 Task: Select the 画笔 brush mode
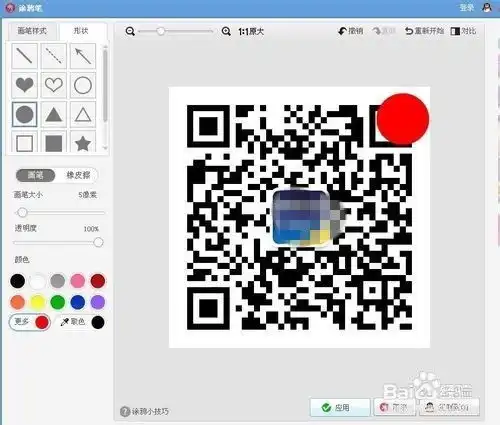[x=35, y=175]
